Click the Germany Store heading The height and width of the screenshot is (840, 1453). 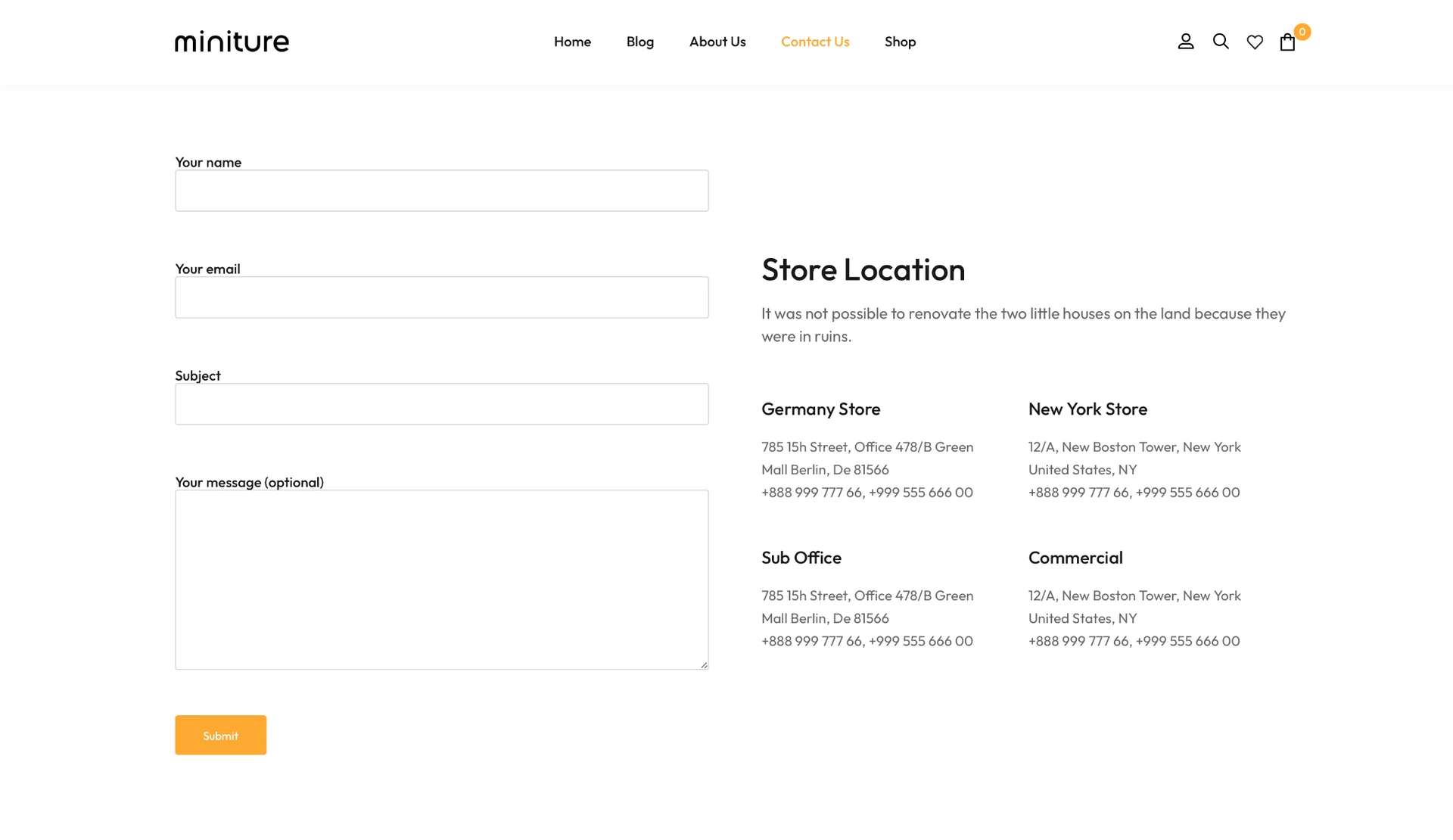pyautogui.click(x=820, y=409)
